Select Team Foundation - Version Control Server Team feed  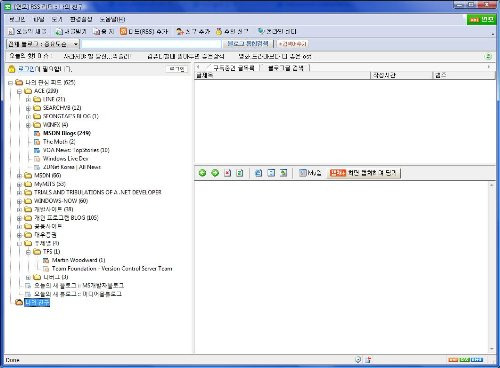112,269
